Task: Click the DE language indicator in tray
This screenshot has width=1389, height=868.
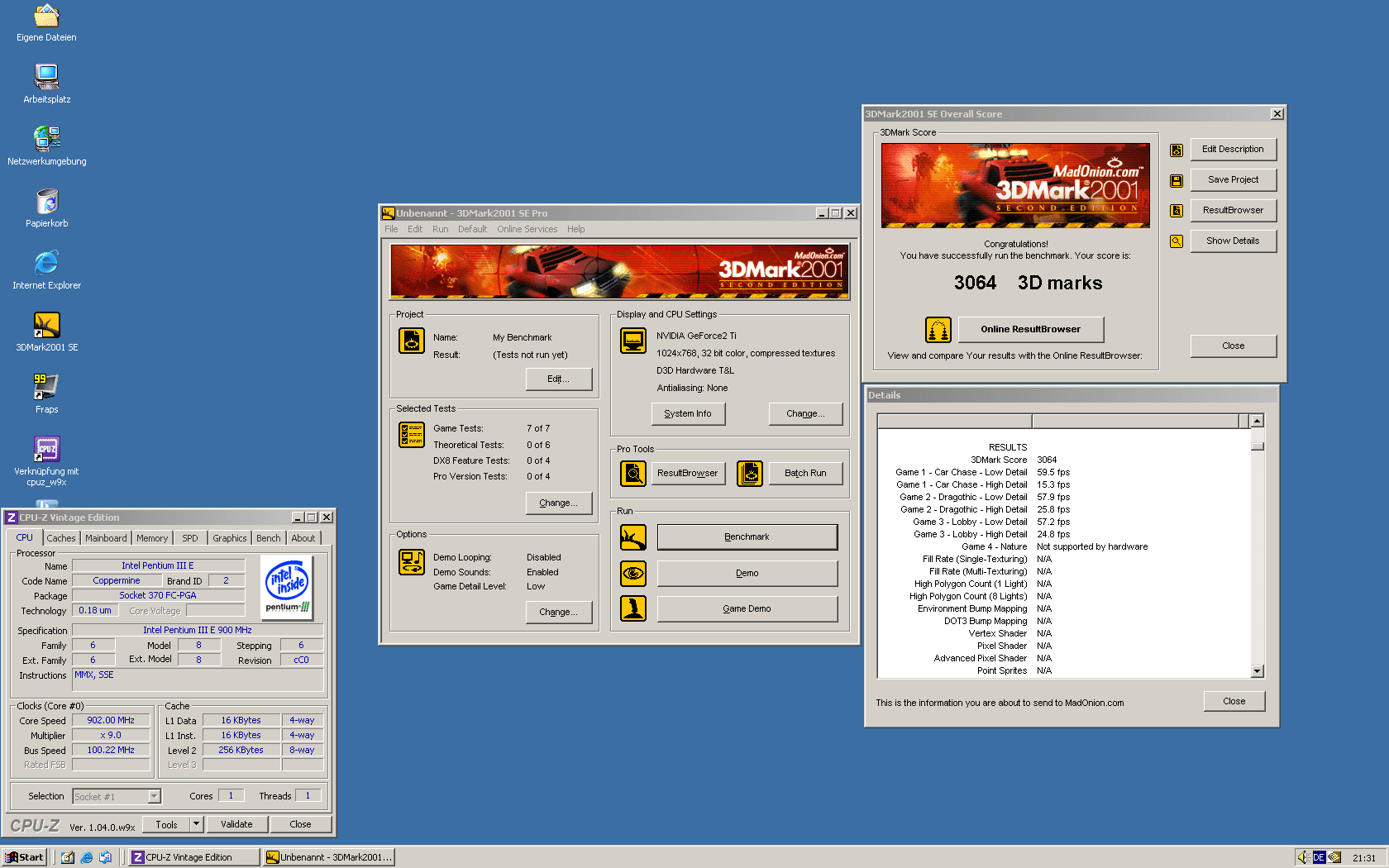Action: [x=1319, y=857]
